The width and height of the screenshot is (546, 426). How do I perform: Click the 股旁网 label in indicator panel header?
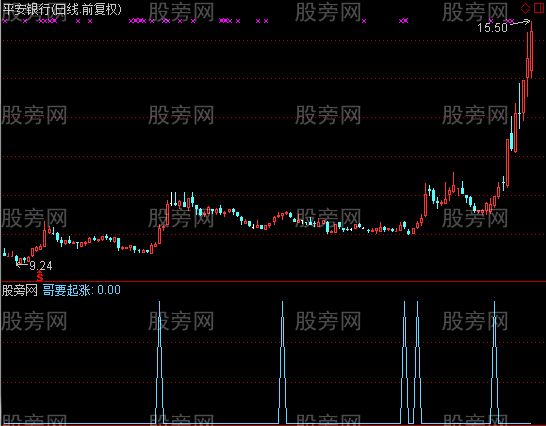coord(20,290)
